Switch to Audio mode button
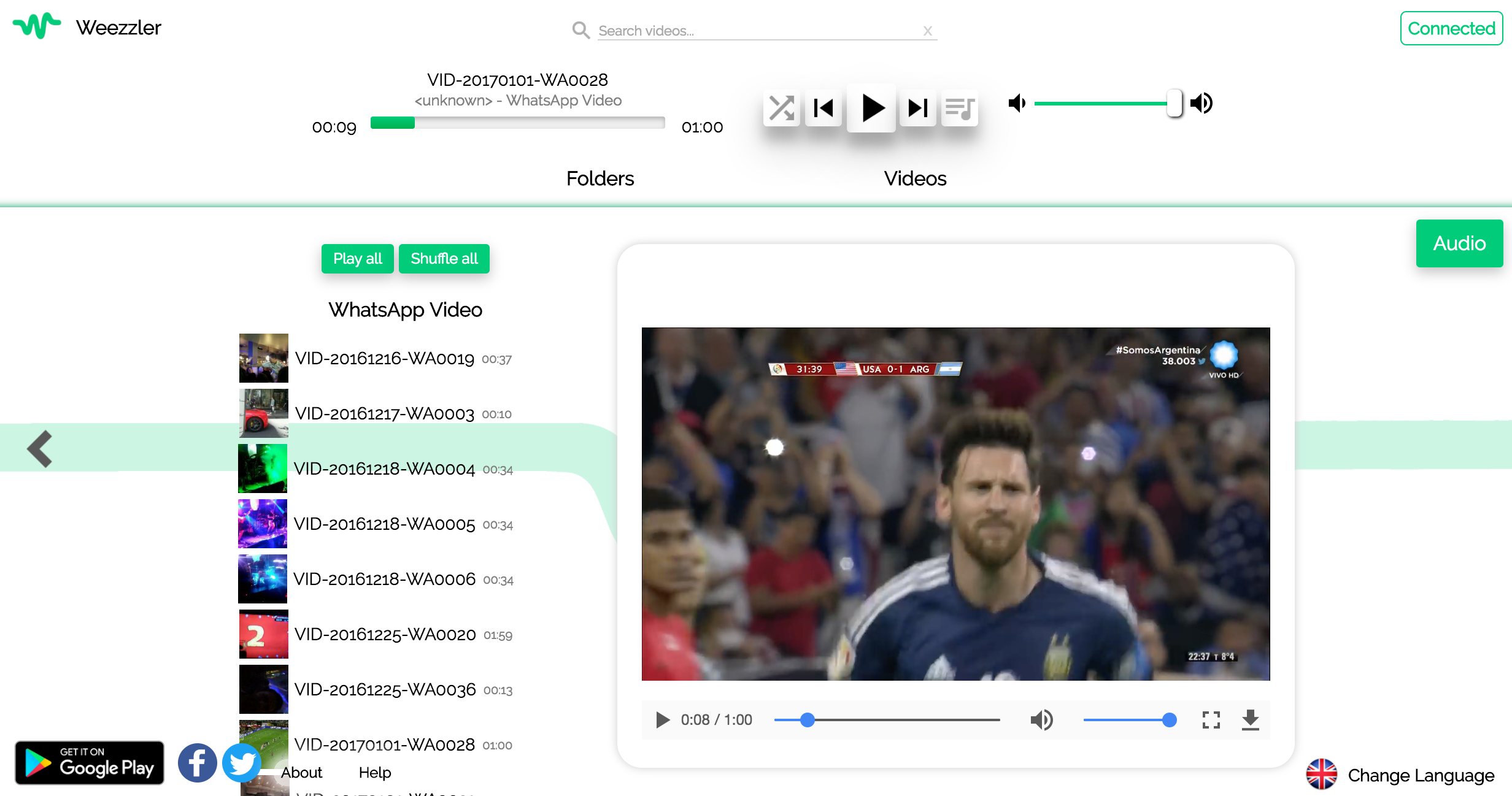Screen dimensions: 1512x796 (1459, 243)
